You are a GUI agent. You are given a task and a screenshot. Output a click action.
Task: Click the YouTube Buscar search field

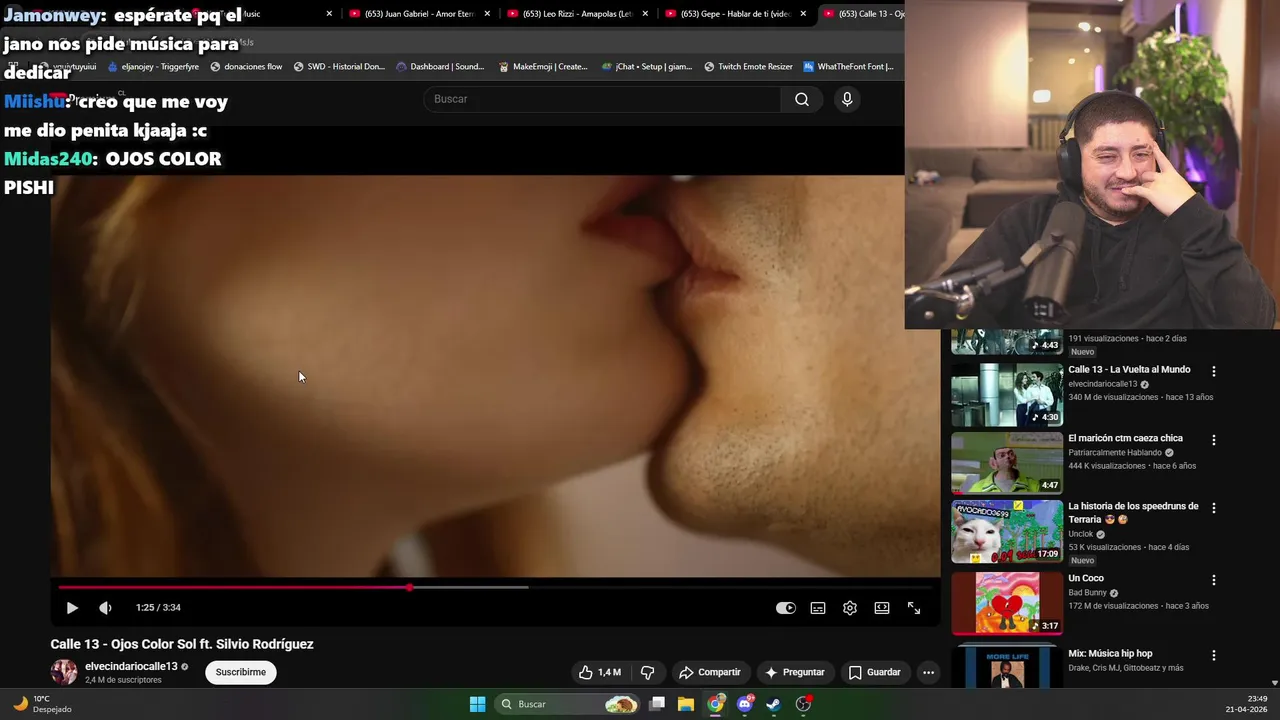pos(602,99)
